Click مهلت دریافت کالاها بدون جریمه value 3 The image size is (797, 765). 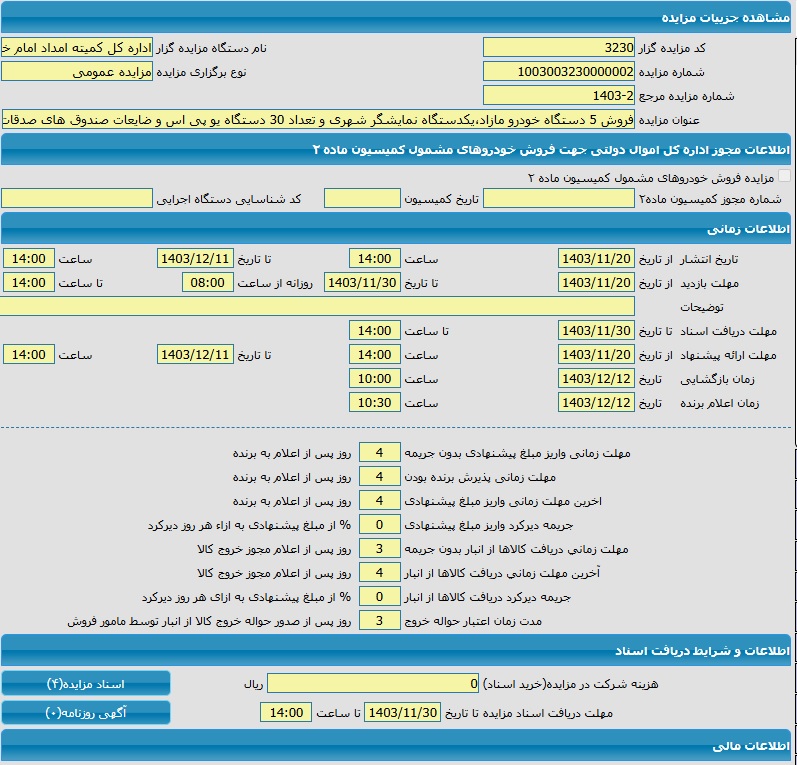(380, 548)
